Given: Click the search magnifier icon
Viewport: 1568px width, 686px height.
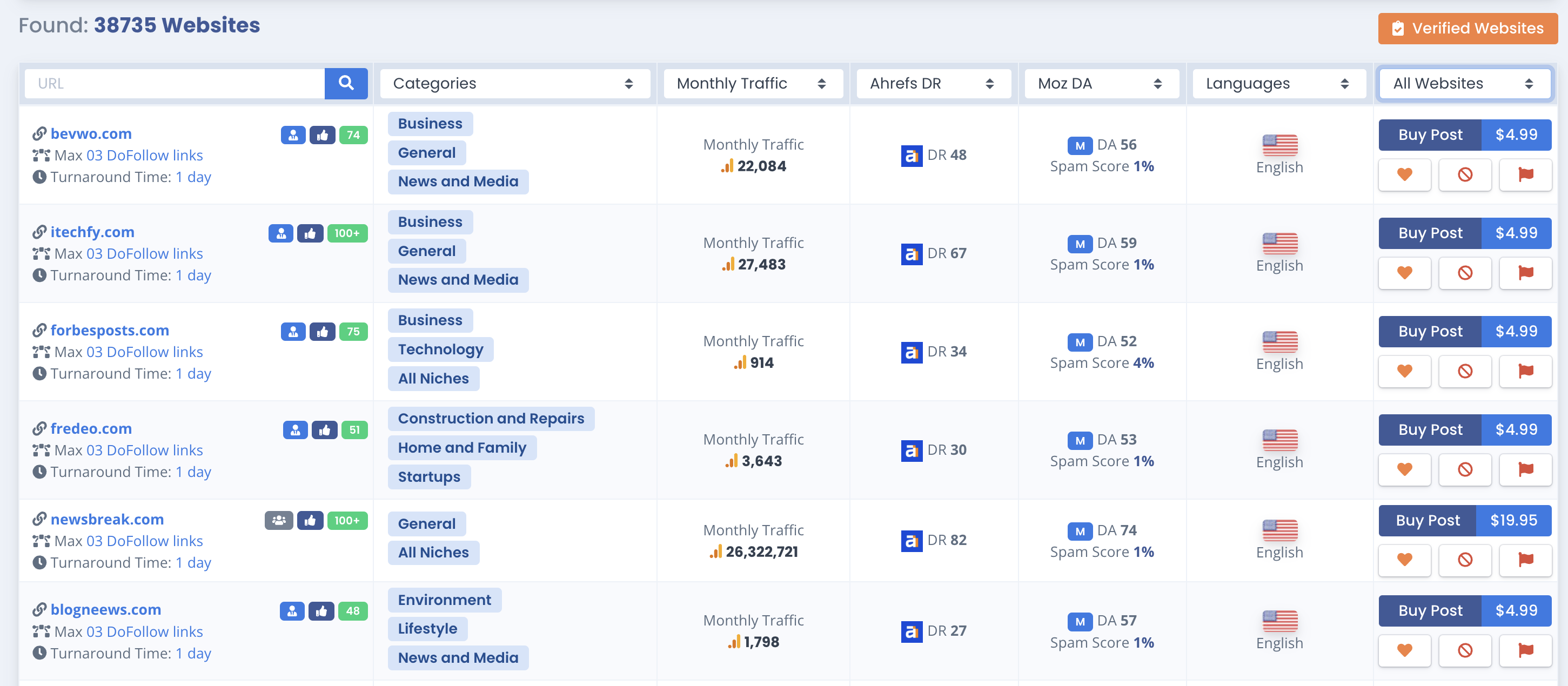Looking at the screenshot, I should tap(346, 83).
